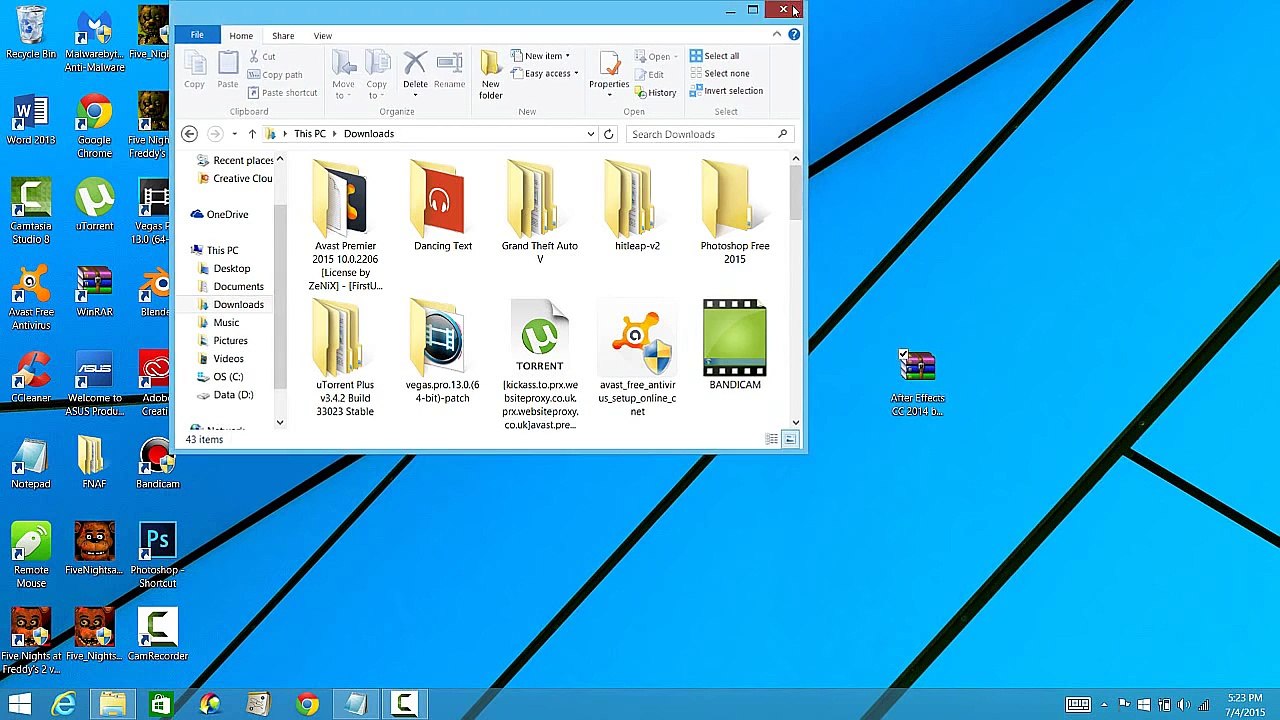Click Select all in the ribbon

tap(714, 56)
